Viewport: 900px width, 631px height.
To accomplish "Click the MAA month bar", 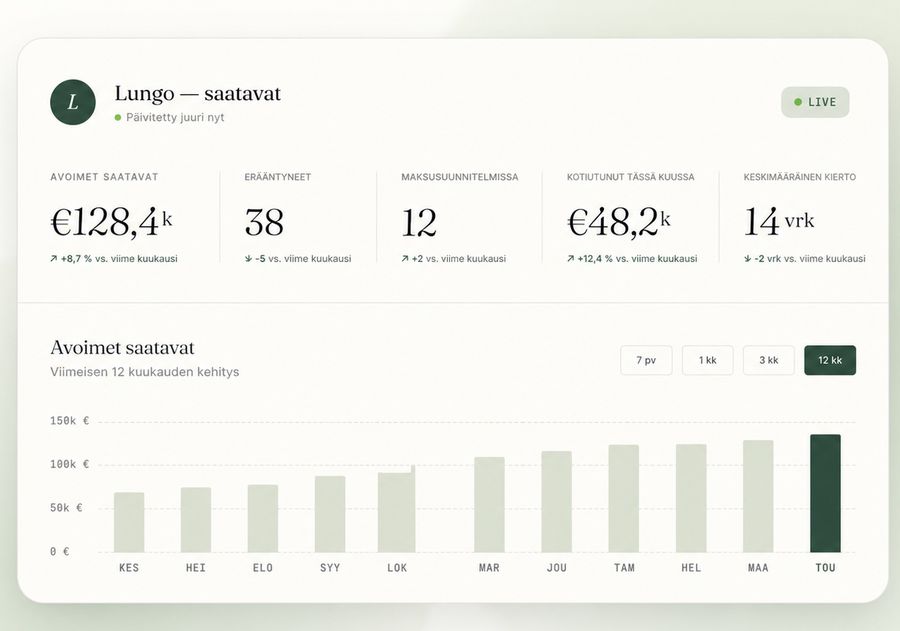I will [758, 496].
